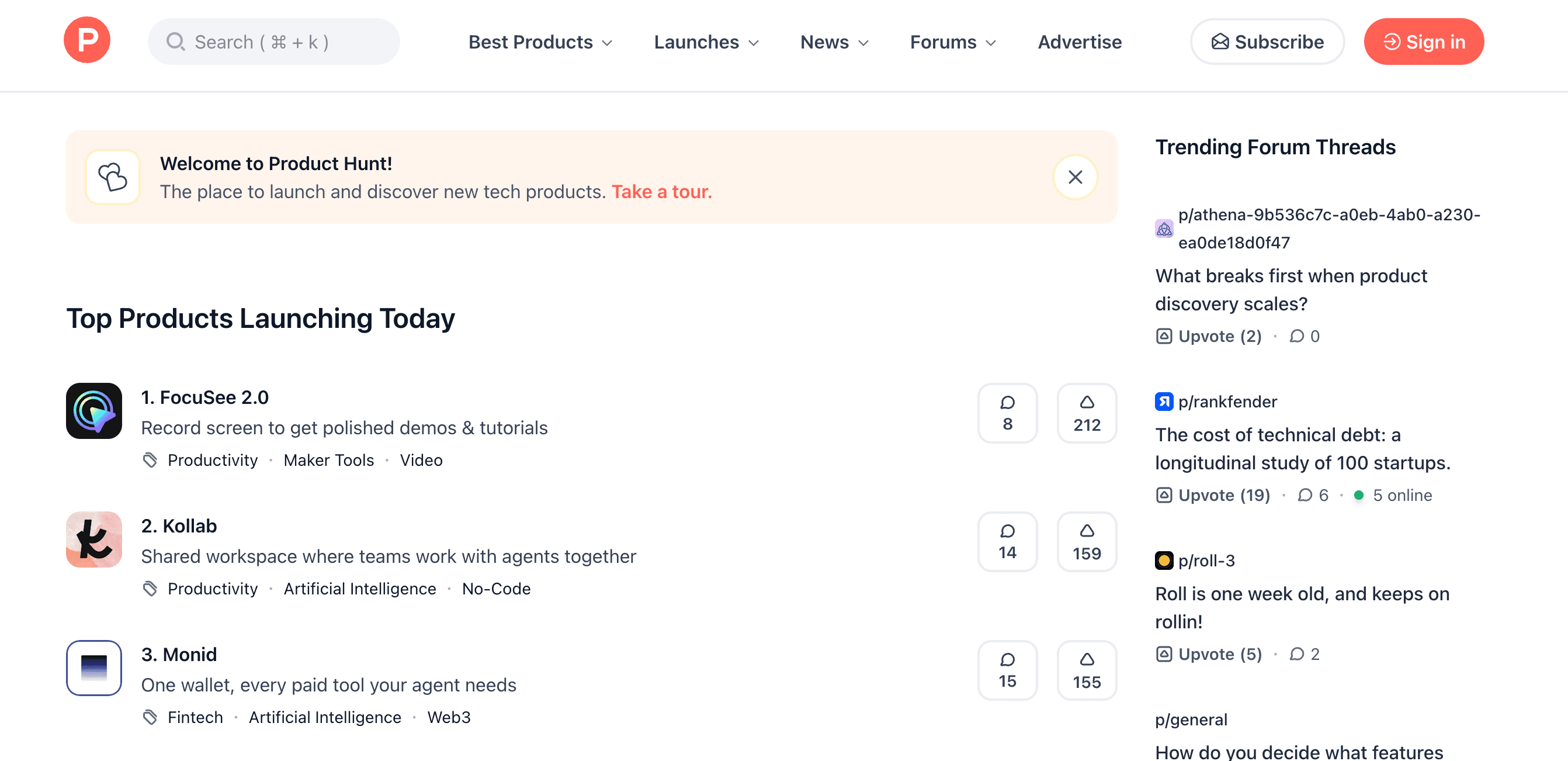The image size is (1568, 761).
Task: Select the magnifying glass search icon
Action: (175, 41)
